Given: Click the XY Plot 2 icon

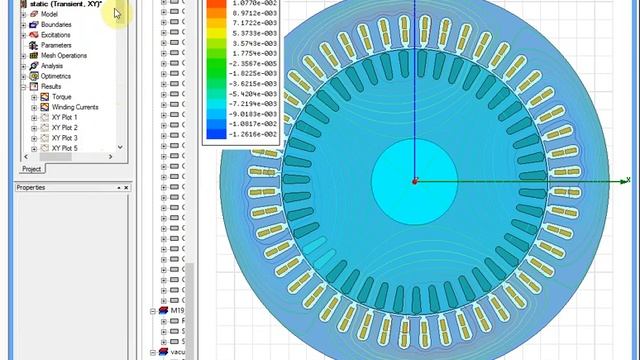Looking at the screenshot, I should pos(44,128).
